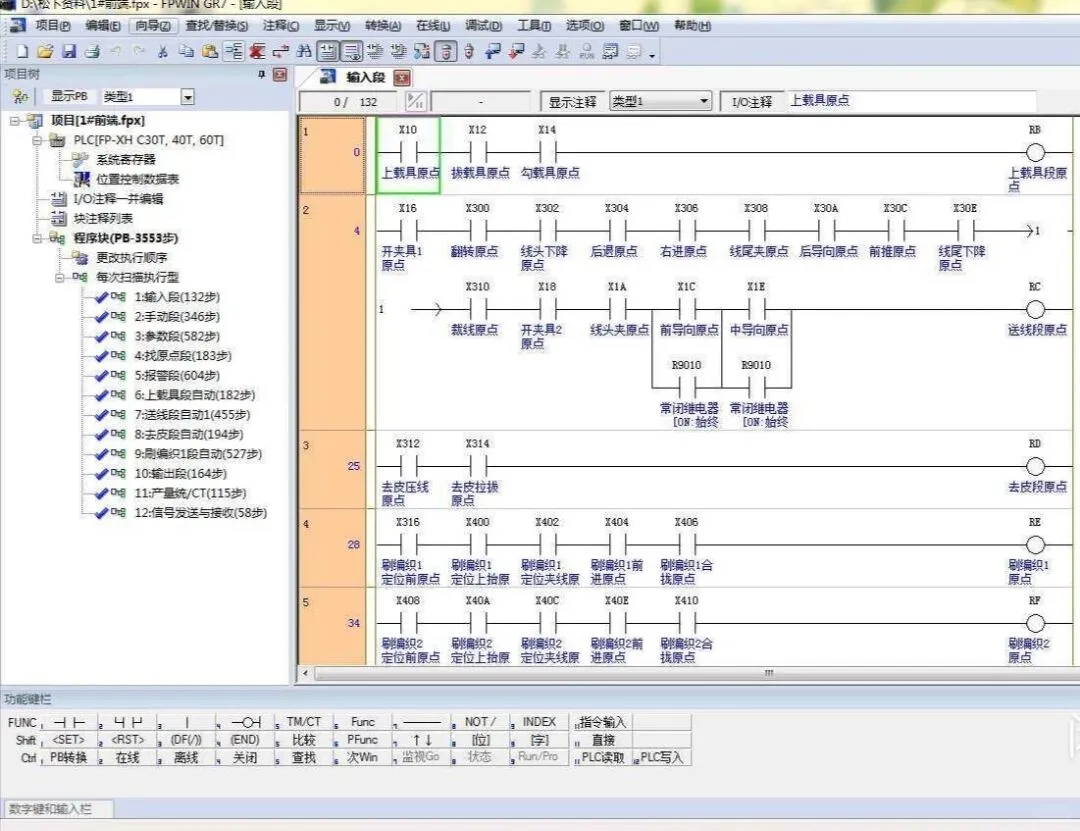Screen dimensions: 1080x831
Task: Toggle the comment view eye toolbar icon
Action: click(352, 51)
